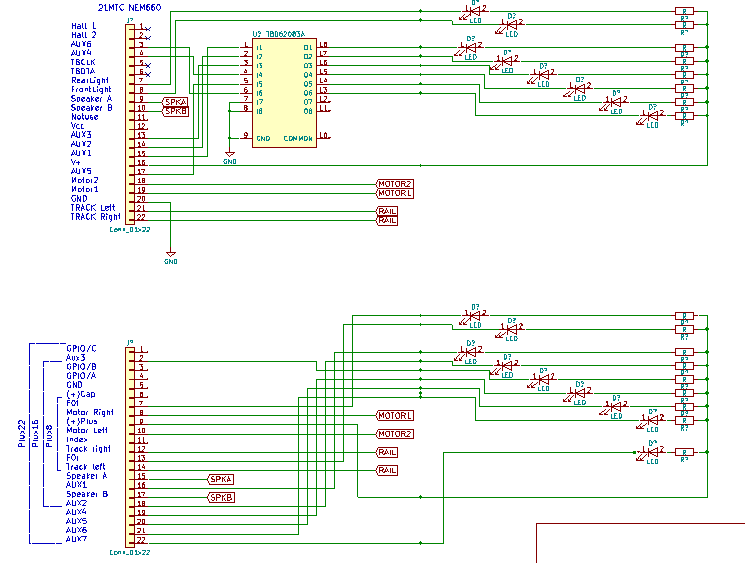Click the V+ pin label
Screen dimensions: 745x563
(76, 162)
